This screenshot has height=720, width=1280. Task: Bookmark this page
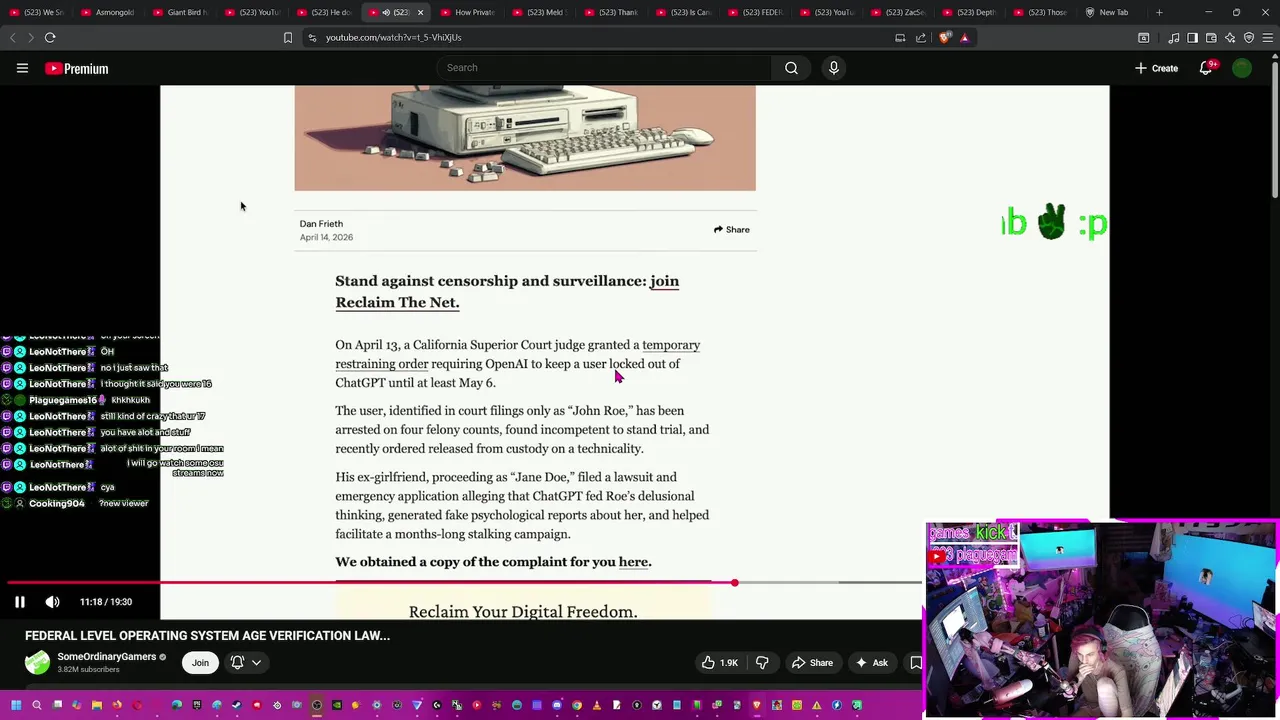pyautogui.click(x=288, y=38)
